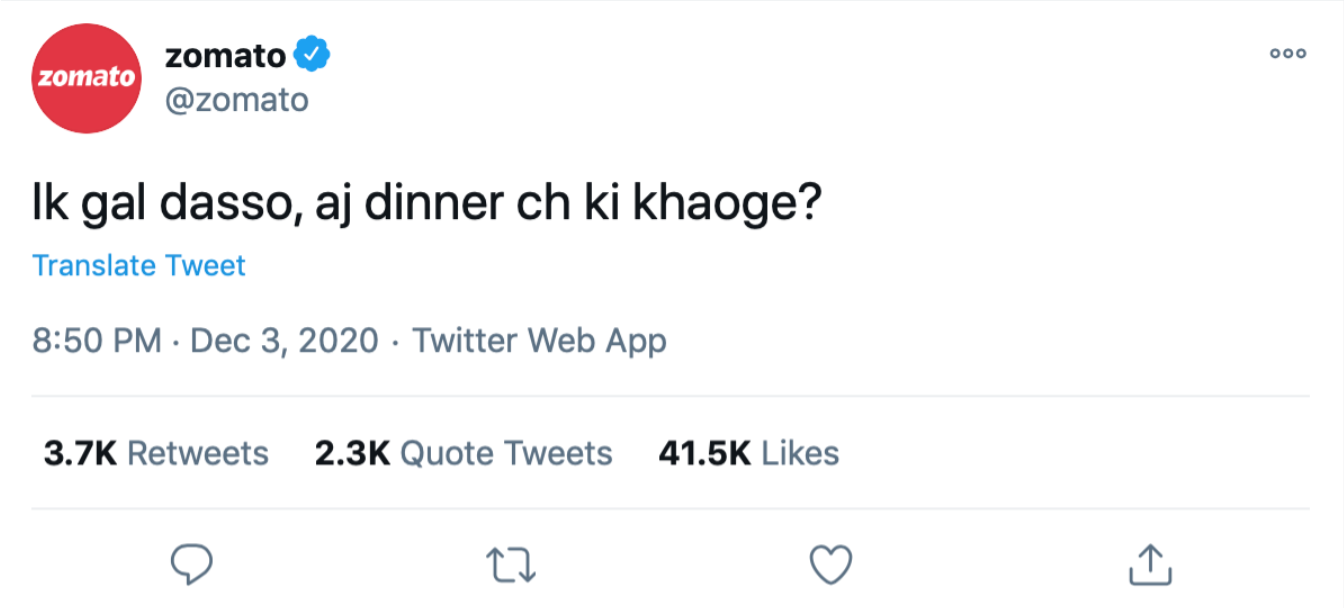1344x608 pixels.
Task: Retweet using the arrows icon
Action: [511, 565]
